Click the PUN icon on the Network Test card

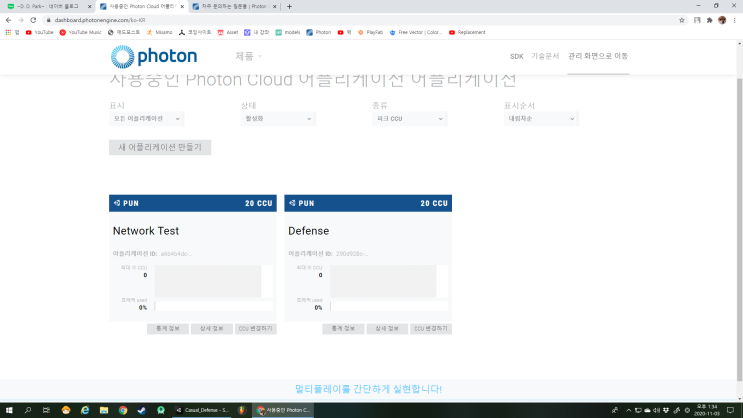pos(117,203)
